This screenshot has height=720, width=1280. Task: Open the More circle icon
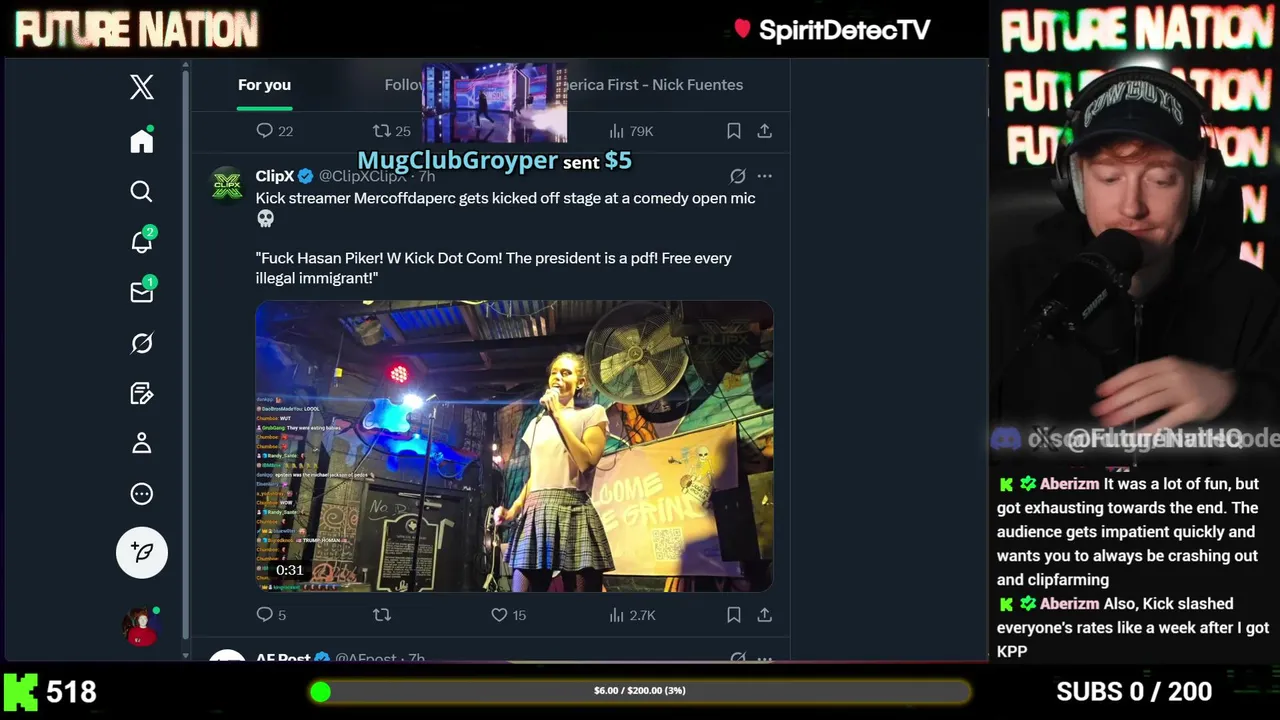coord(142,494)
